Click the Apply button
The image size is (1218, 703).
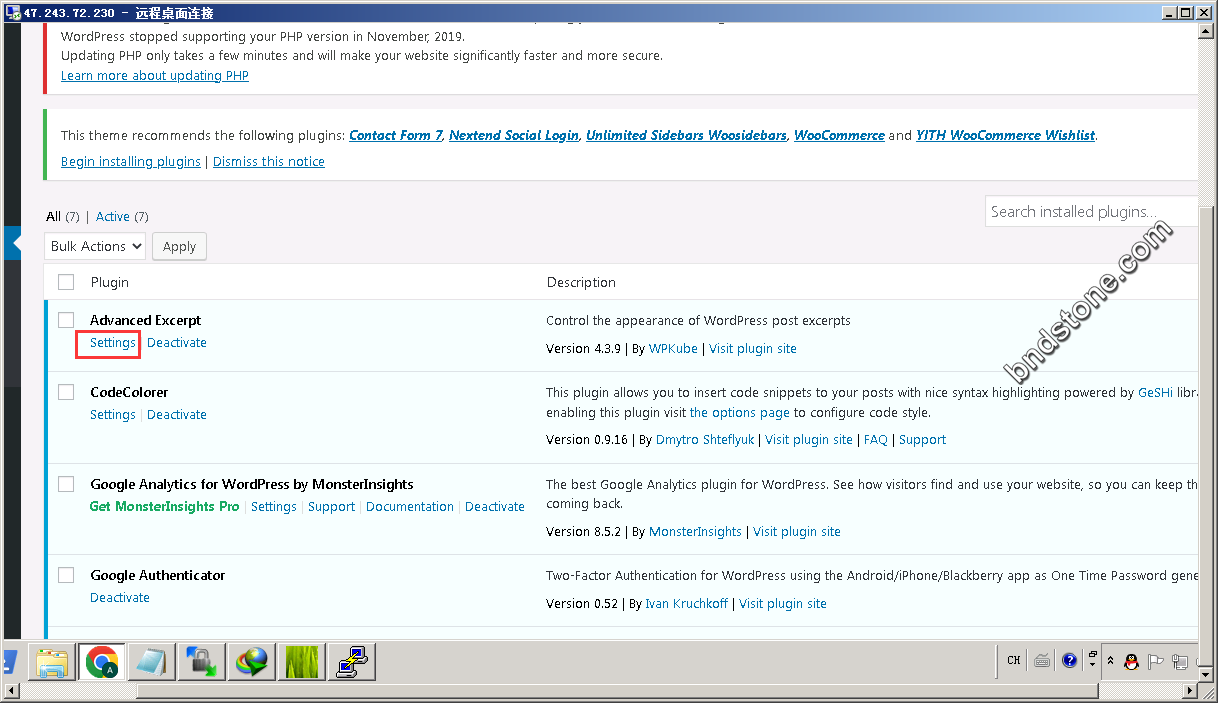(179, 246)
